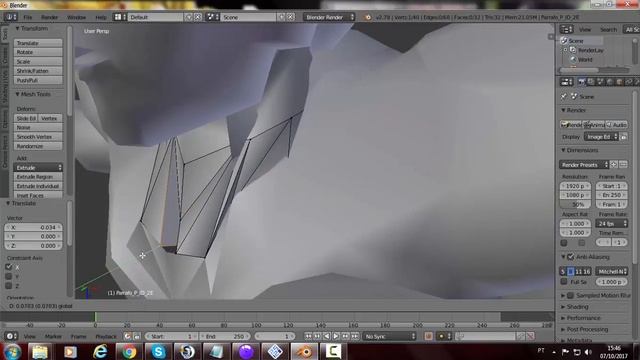This screenshot has height=360, width=640.
Task: Open the Help menu
Action: (x=100, y=17)
